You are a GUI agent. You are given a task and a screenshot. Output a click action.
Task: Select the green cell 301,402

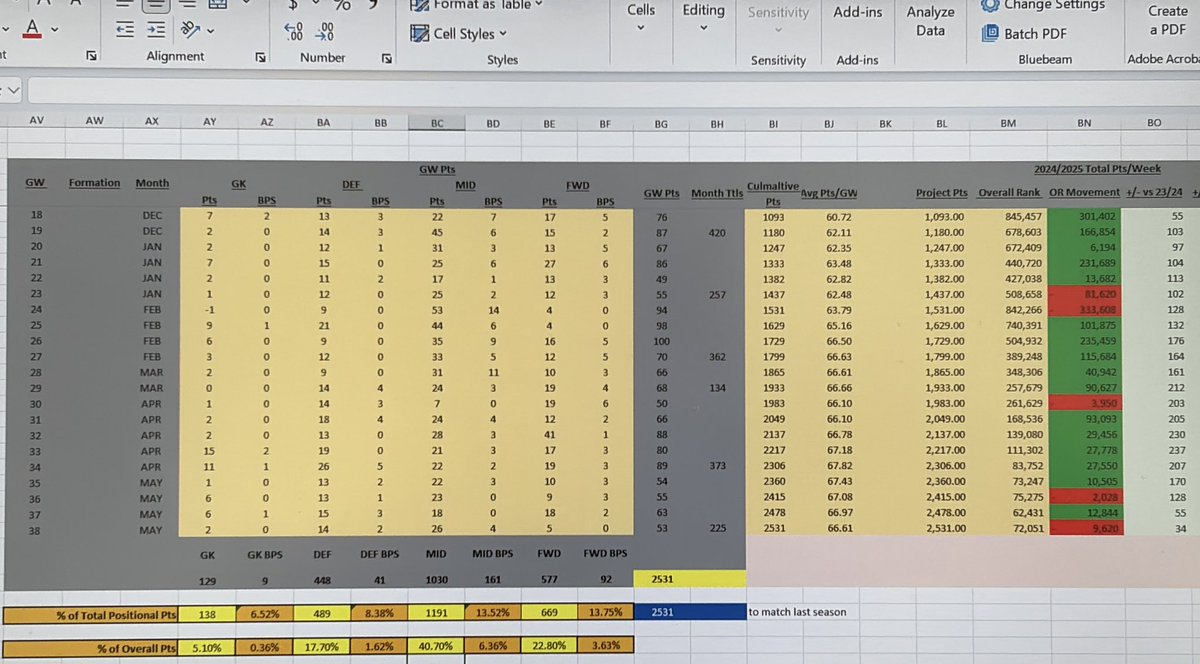pos(1084,216)
